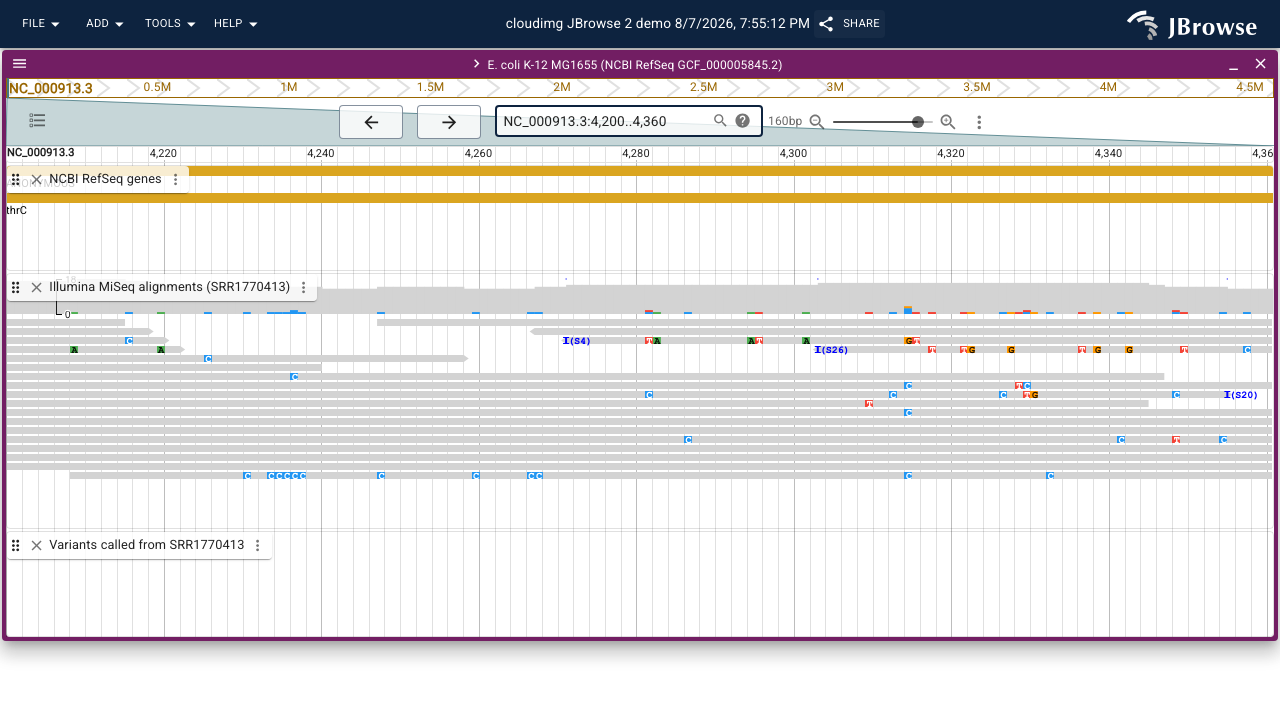The image size is (1280, 720).
Task: Open the ADD menu
Action: (105, 23)
